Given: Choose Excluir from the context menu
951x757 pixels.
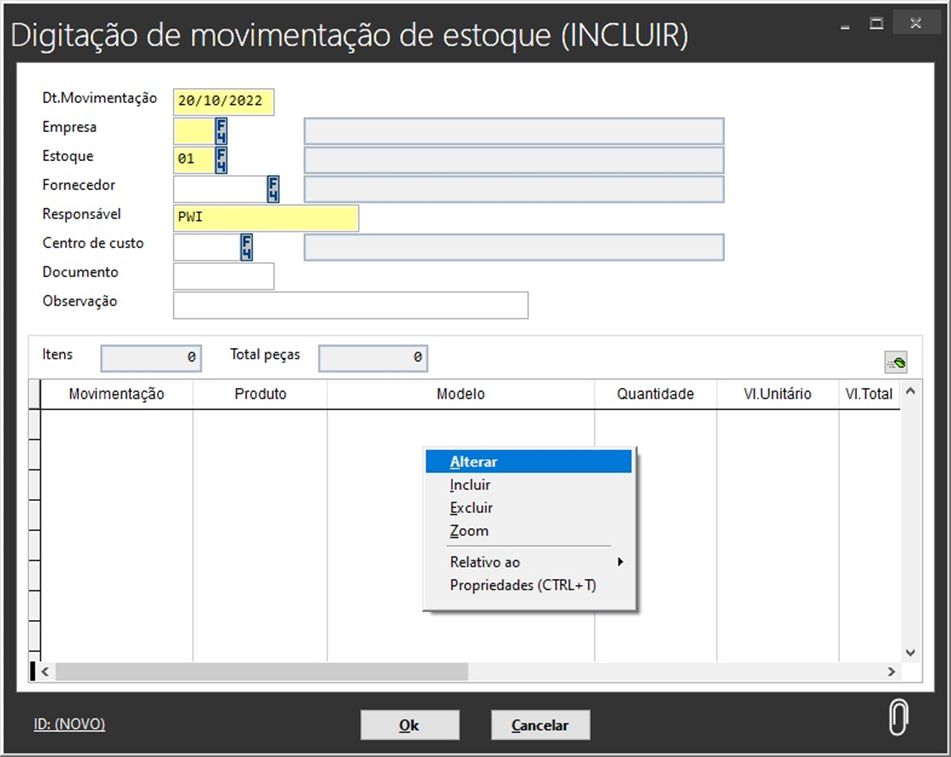Looking at the screenshot, I should pos(528,508).
